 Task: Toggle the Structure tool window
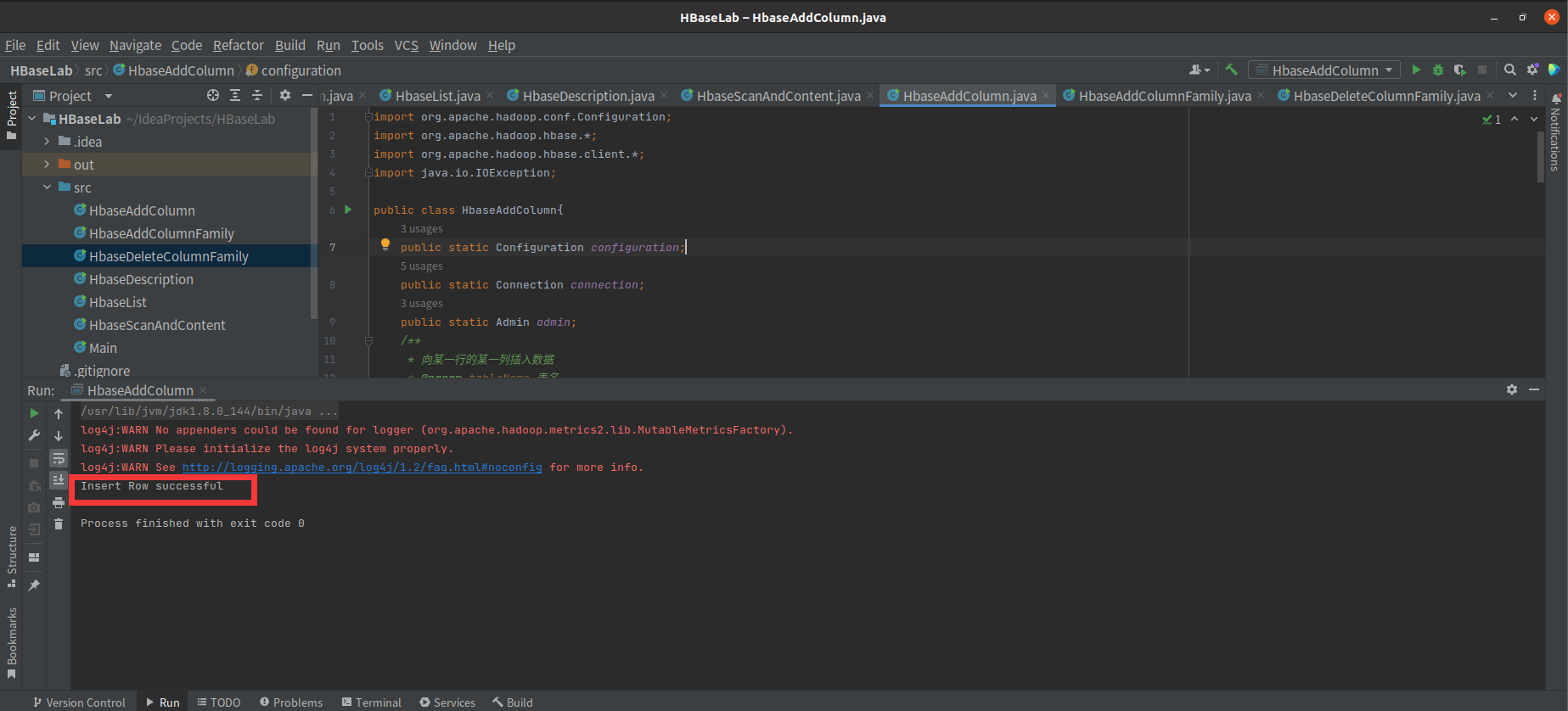click(12, 557)
